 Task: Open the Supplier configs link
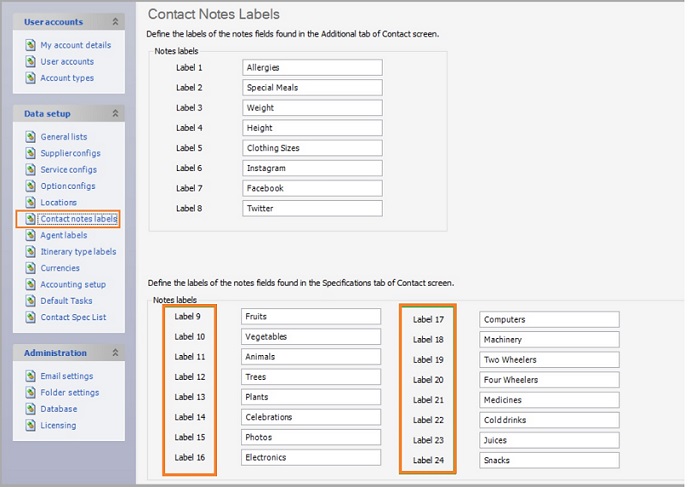[x=70, y=153]
